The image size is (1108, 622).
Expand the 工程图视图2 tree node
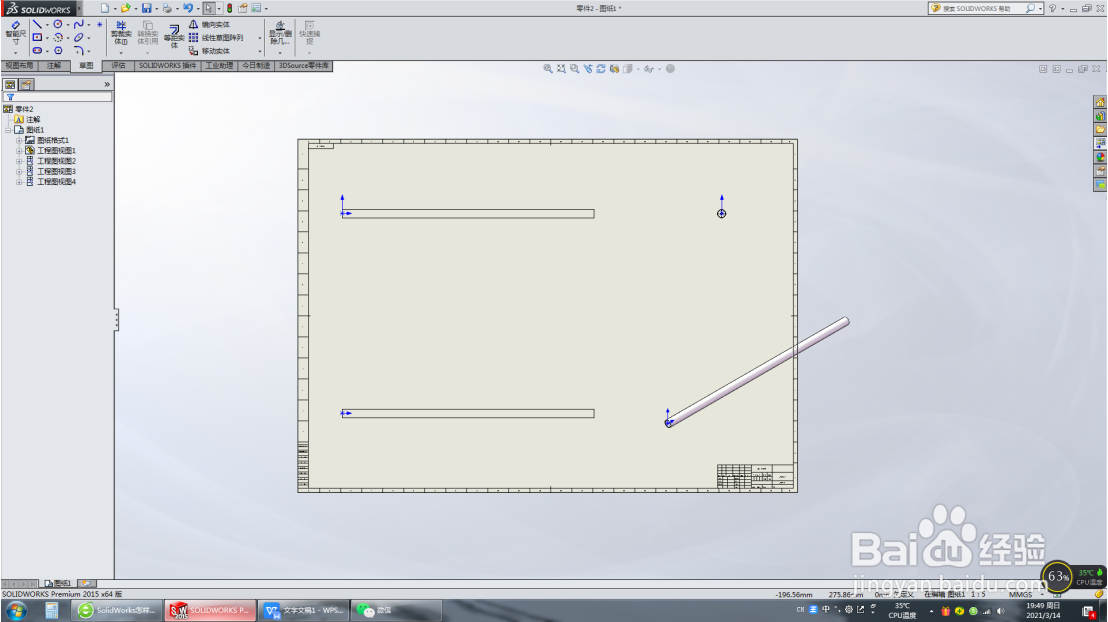[19, 161]
